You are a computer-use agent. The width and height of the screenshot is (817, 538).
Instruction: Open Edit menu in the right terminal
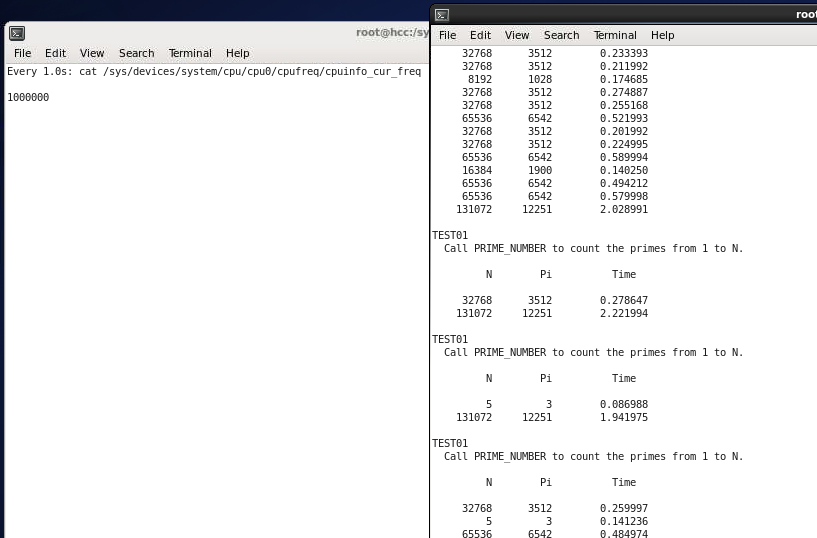tap(480, 35)
